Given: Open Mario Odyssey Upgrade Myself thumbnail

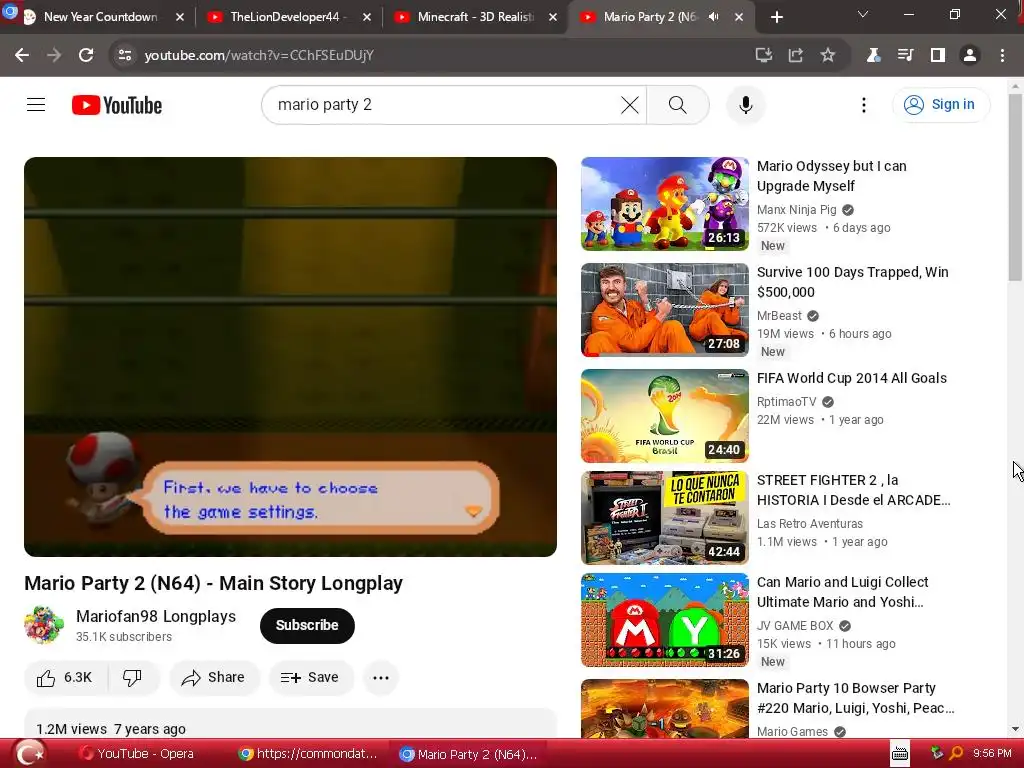Looking at the screenshot, I should tap(665, 204).
